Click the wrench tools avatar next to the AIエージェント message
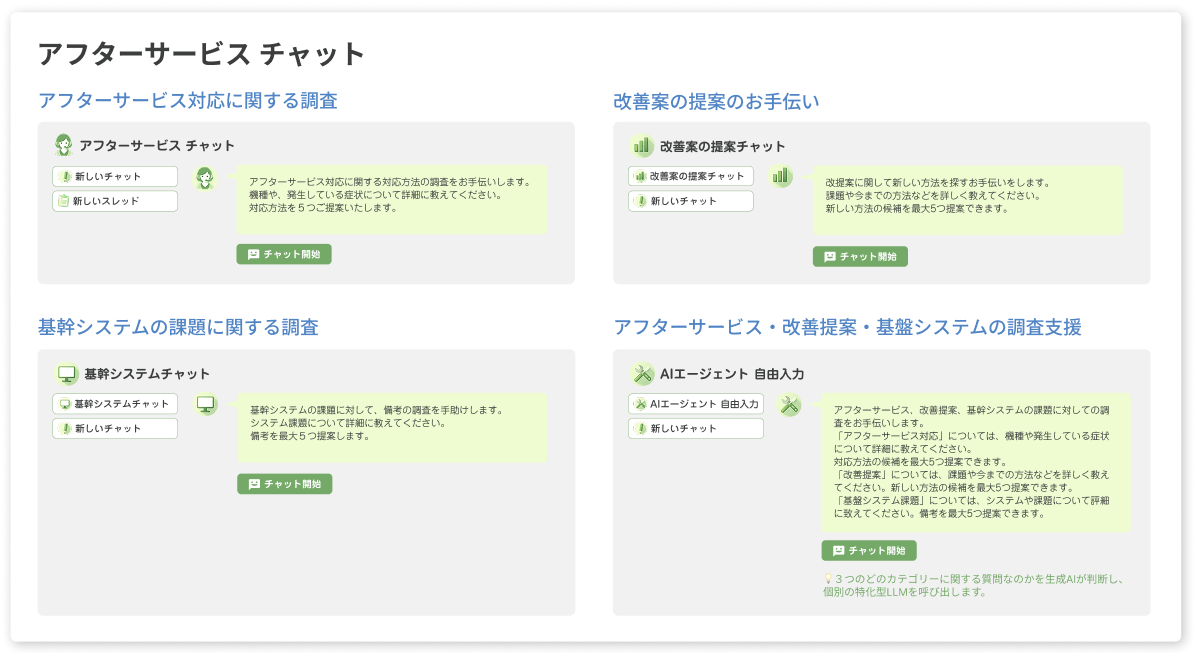 point(790,405)
